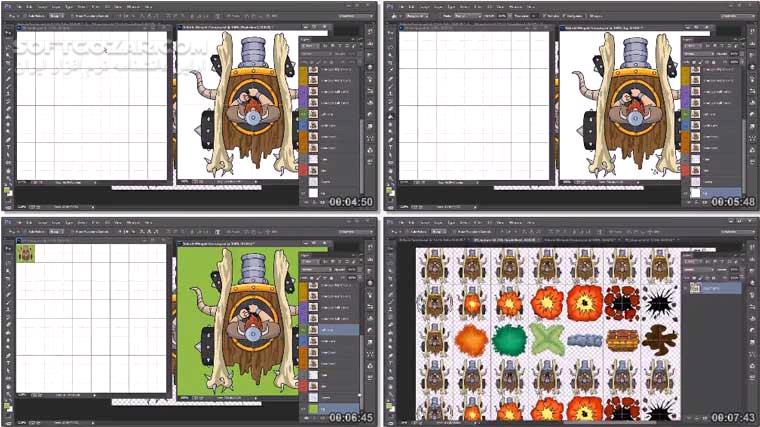Toggle All Layers checkbox in the 00:05:48 frame
This screenshot has height=427, width=760.
[x=587, y=16]
